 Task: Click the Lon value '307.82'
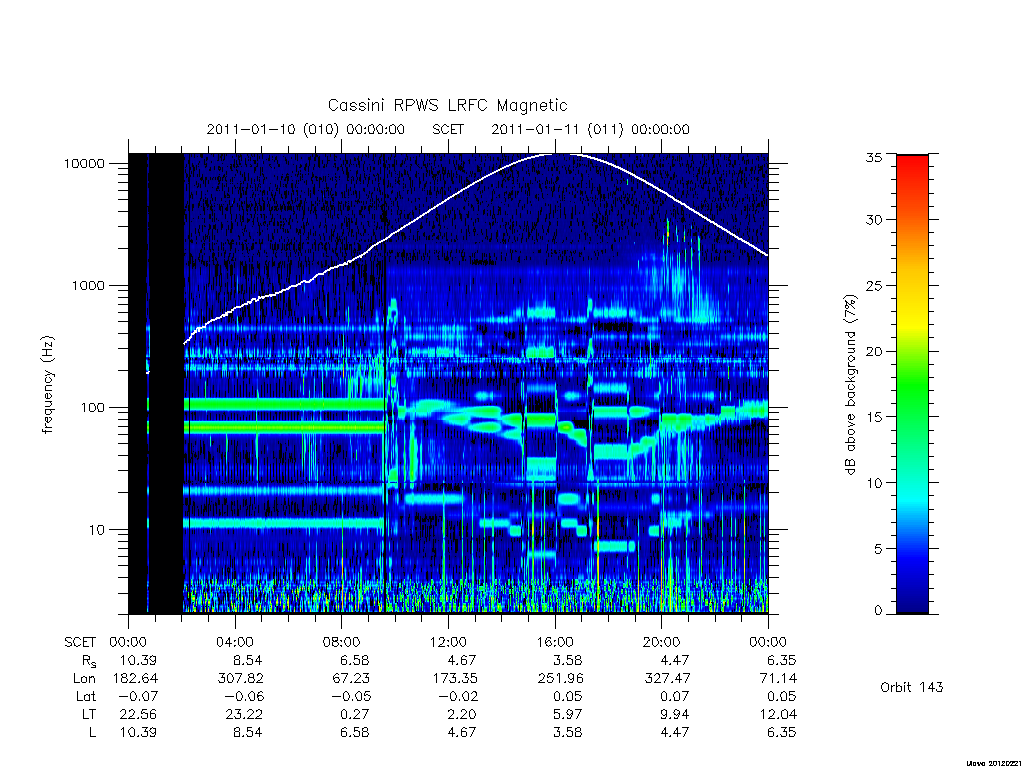[x=240, y=679]
